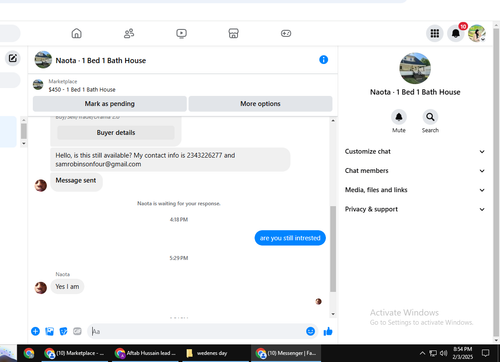Expand Customize chat section
Screen dimensions: 500x362
pyautogui.click(x=415, y=151)
